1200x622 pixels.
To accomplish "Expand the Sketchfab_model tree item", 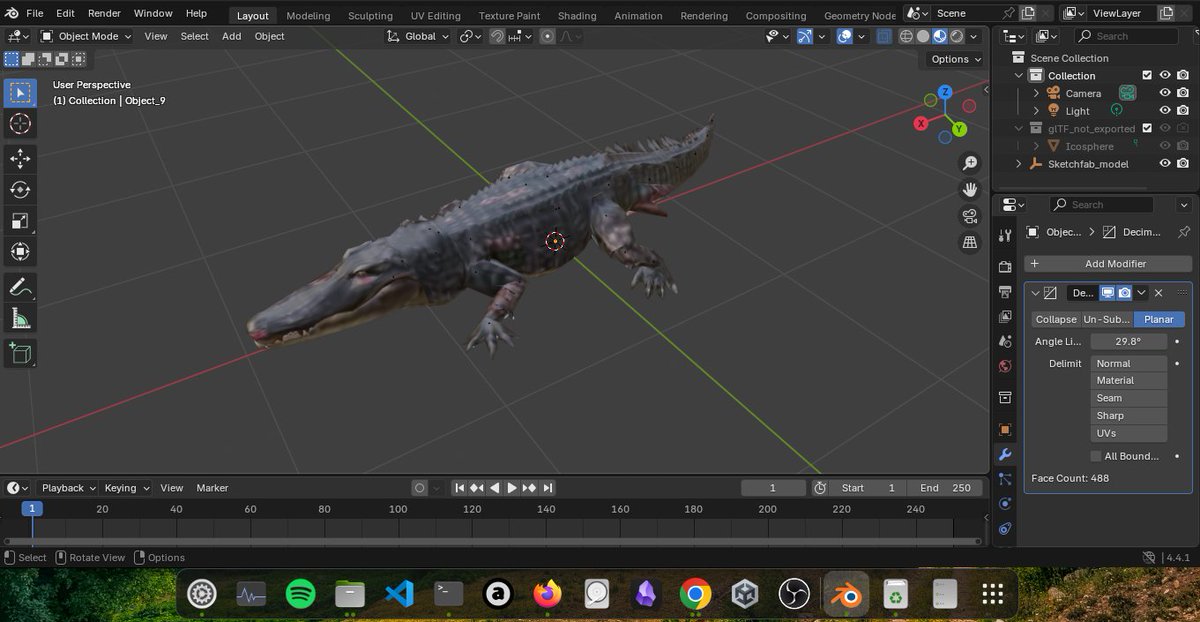I will click(x=1019, y=164).
